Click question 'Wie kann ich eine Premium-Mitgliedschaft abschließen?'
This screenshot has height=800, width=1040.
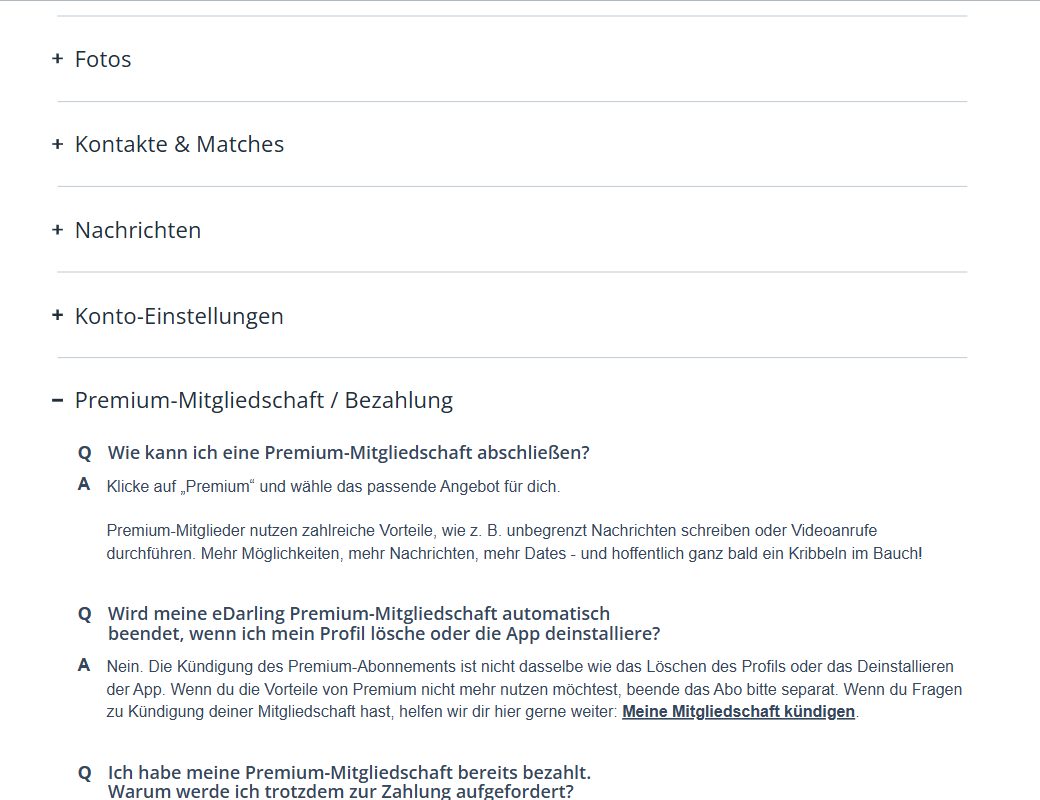click(x=349, y=452)
